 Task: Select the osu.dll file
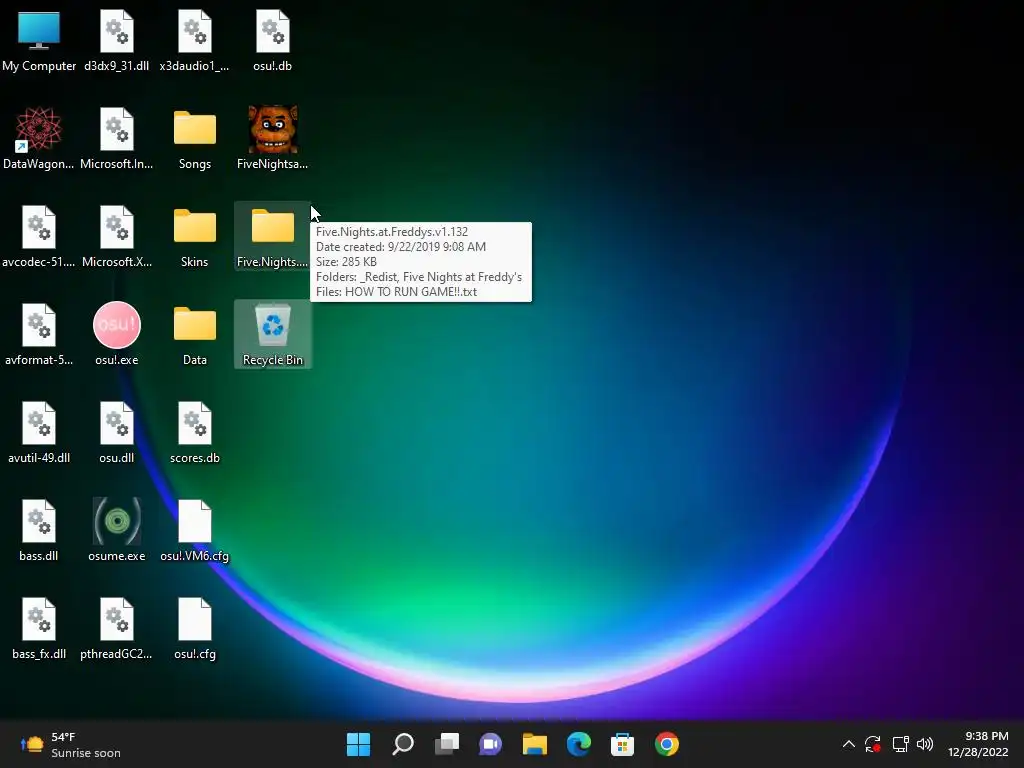pos(116,432)
